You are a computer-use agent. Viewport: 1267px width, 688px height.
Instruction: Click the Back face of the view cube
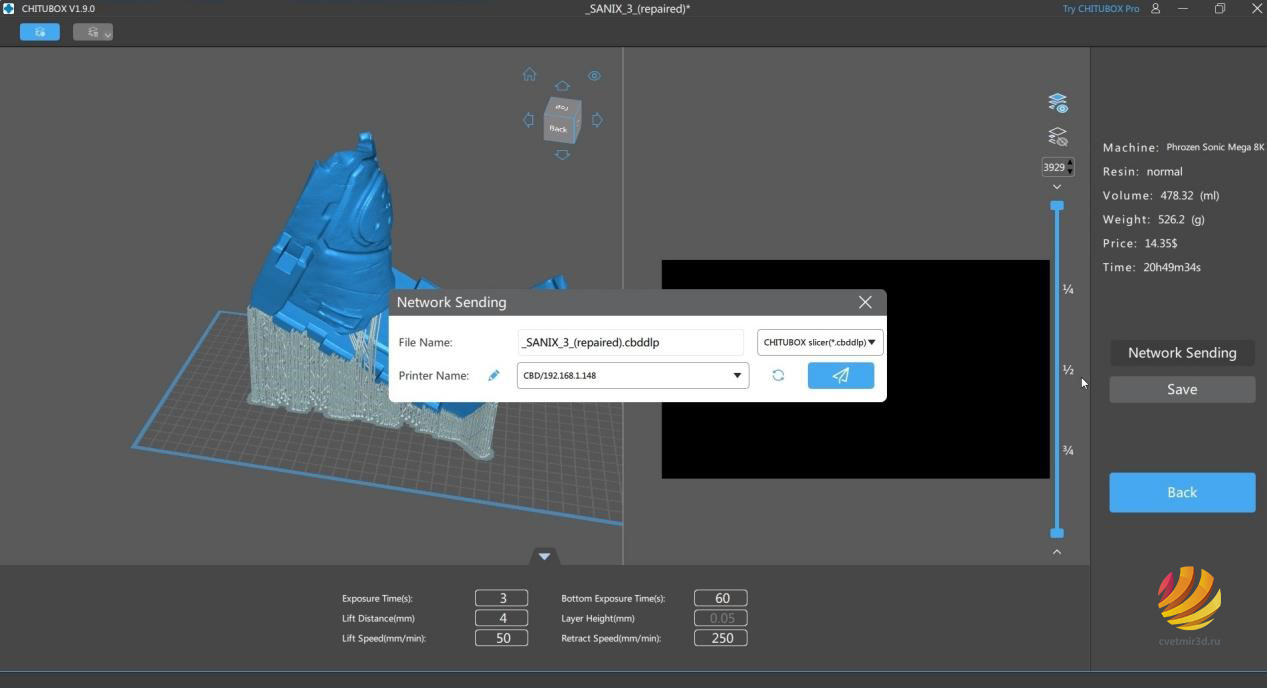tap(558, 128)
